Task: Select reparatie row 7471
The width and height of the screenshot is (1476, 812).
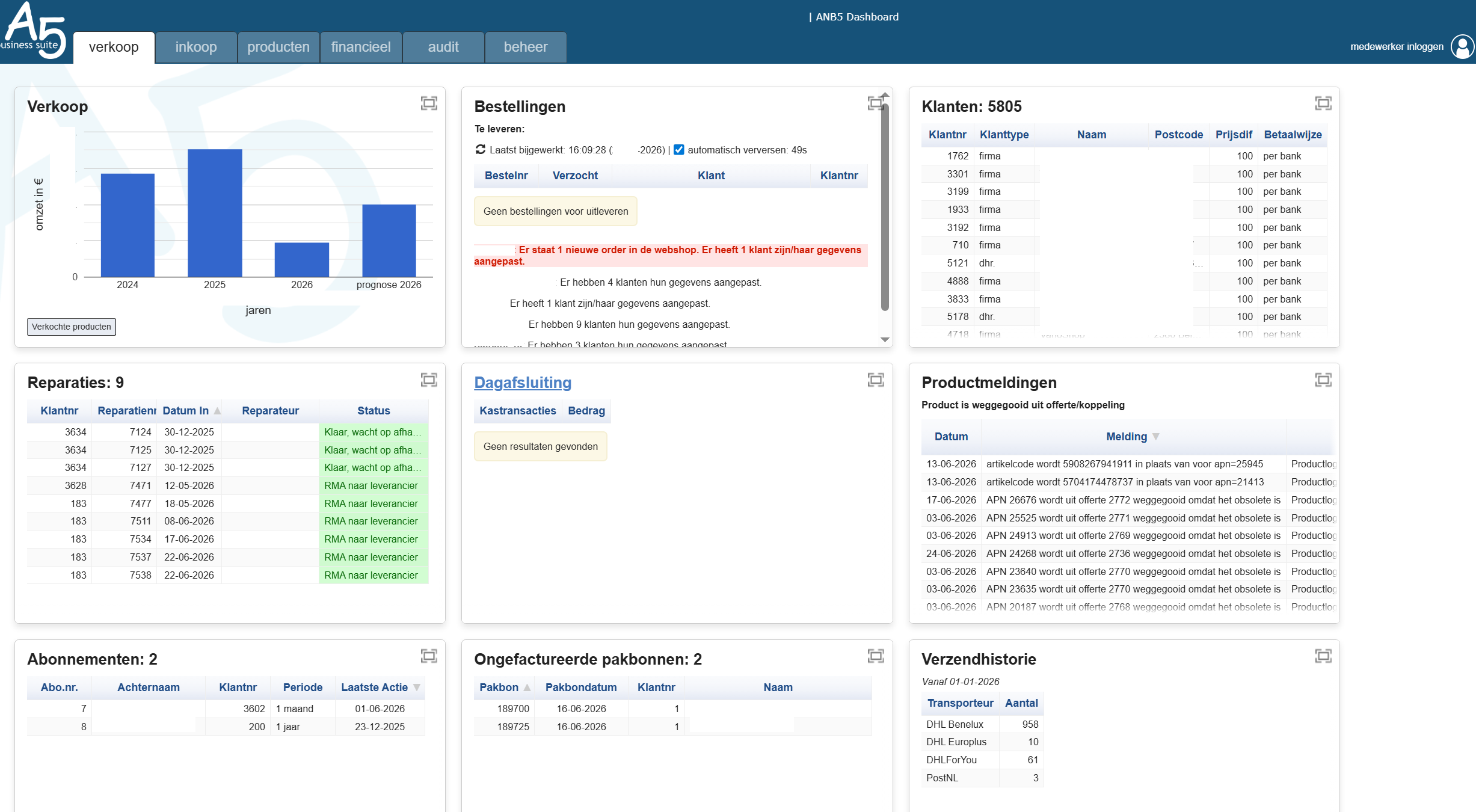Action: 227,485
